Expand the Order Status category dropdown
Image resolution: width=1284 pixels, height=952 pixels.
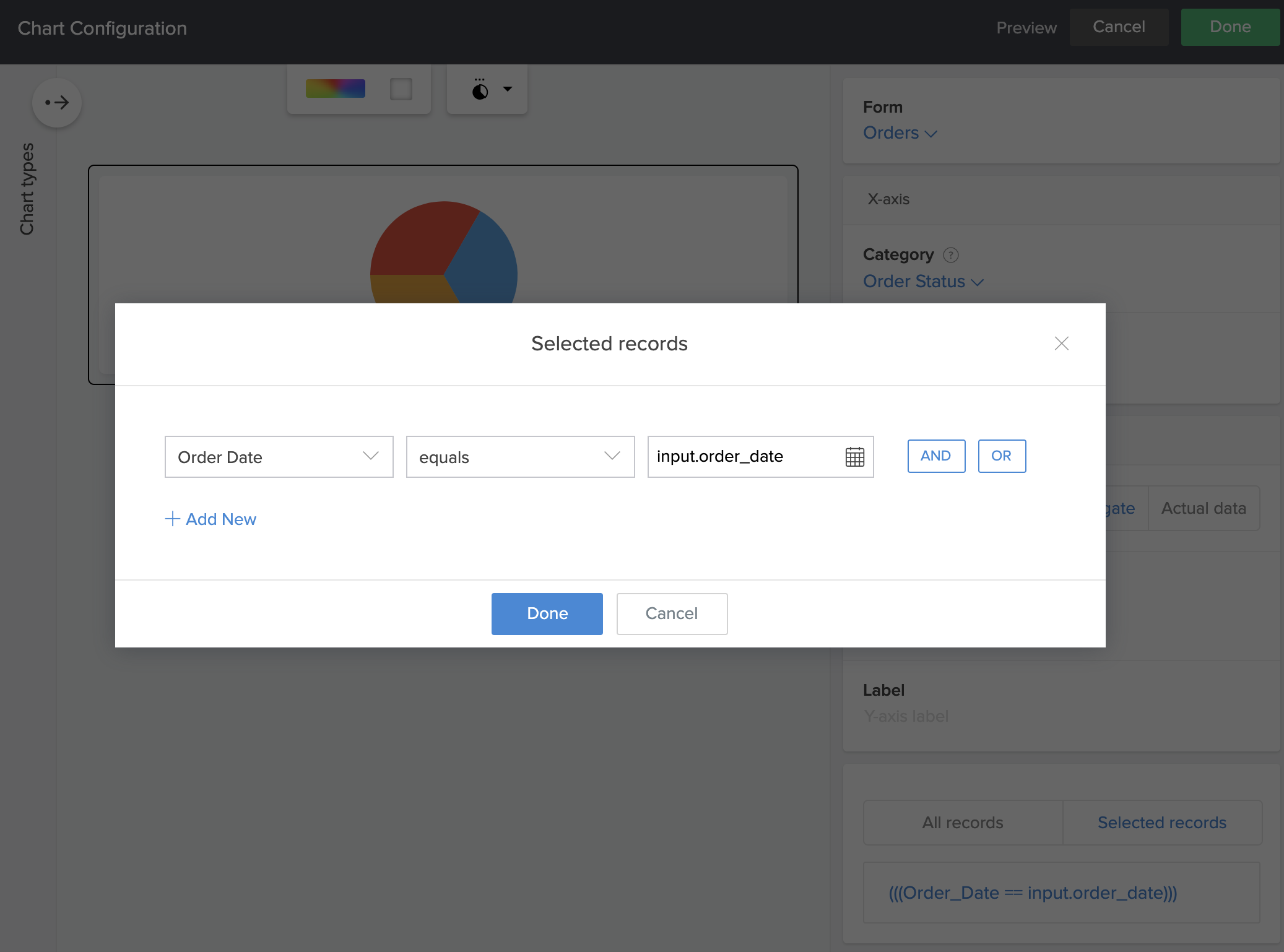coord(922,282)
